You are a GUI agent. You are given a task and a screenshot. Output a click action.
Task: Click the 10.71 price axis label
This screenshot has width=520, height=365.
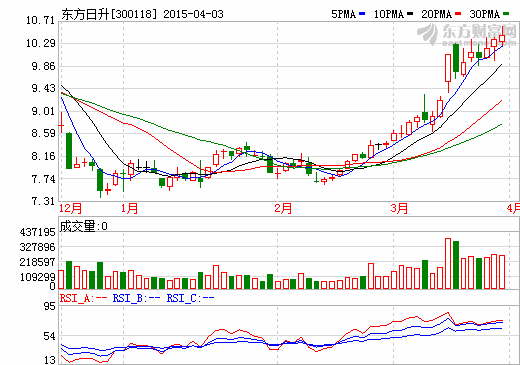40,21
